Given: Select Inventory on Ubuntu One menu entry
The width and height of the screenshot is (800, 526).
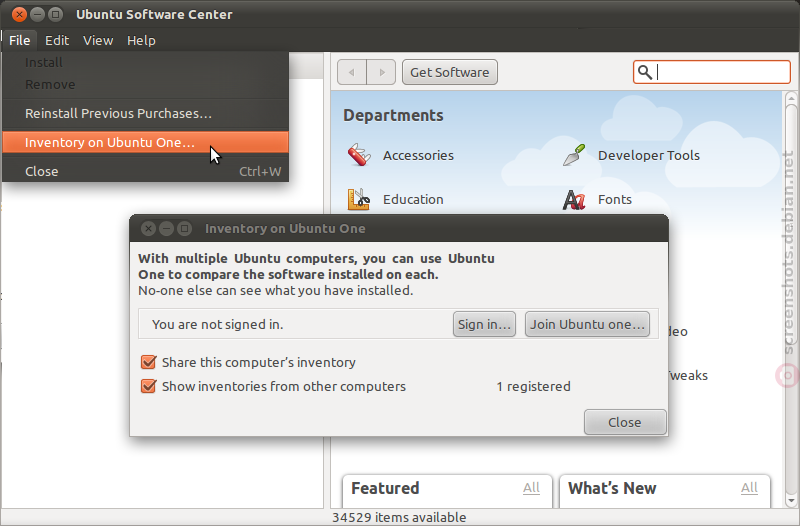Looking at the screenshot, I should [x=145, y=142].
